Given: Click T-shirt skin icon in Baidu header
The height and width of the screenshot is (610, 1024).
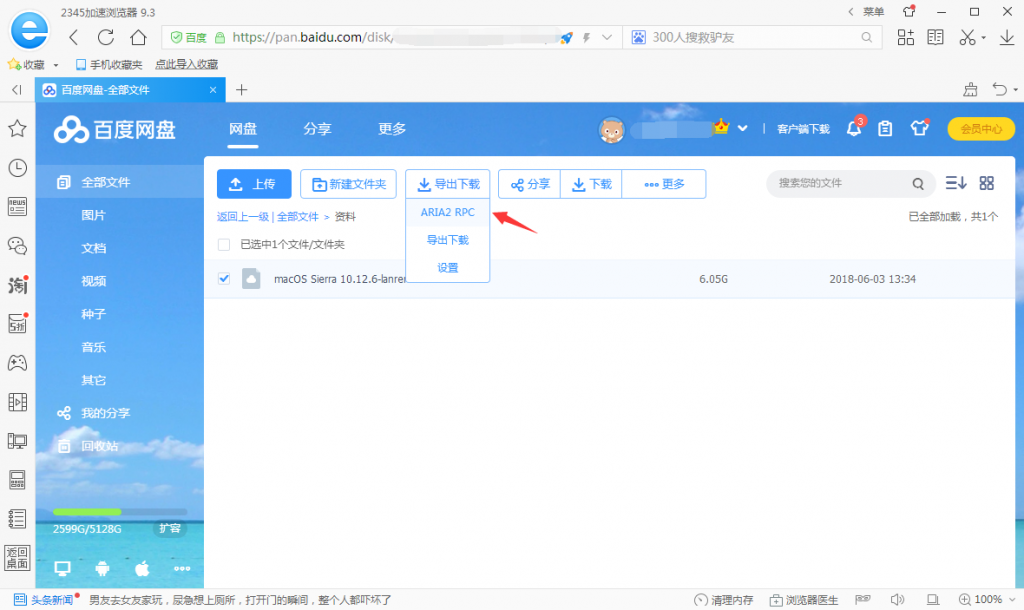Looking at the screenshot, I should (920, 128).
